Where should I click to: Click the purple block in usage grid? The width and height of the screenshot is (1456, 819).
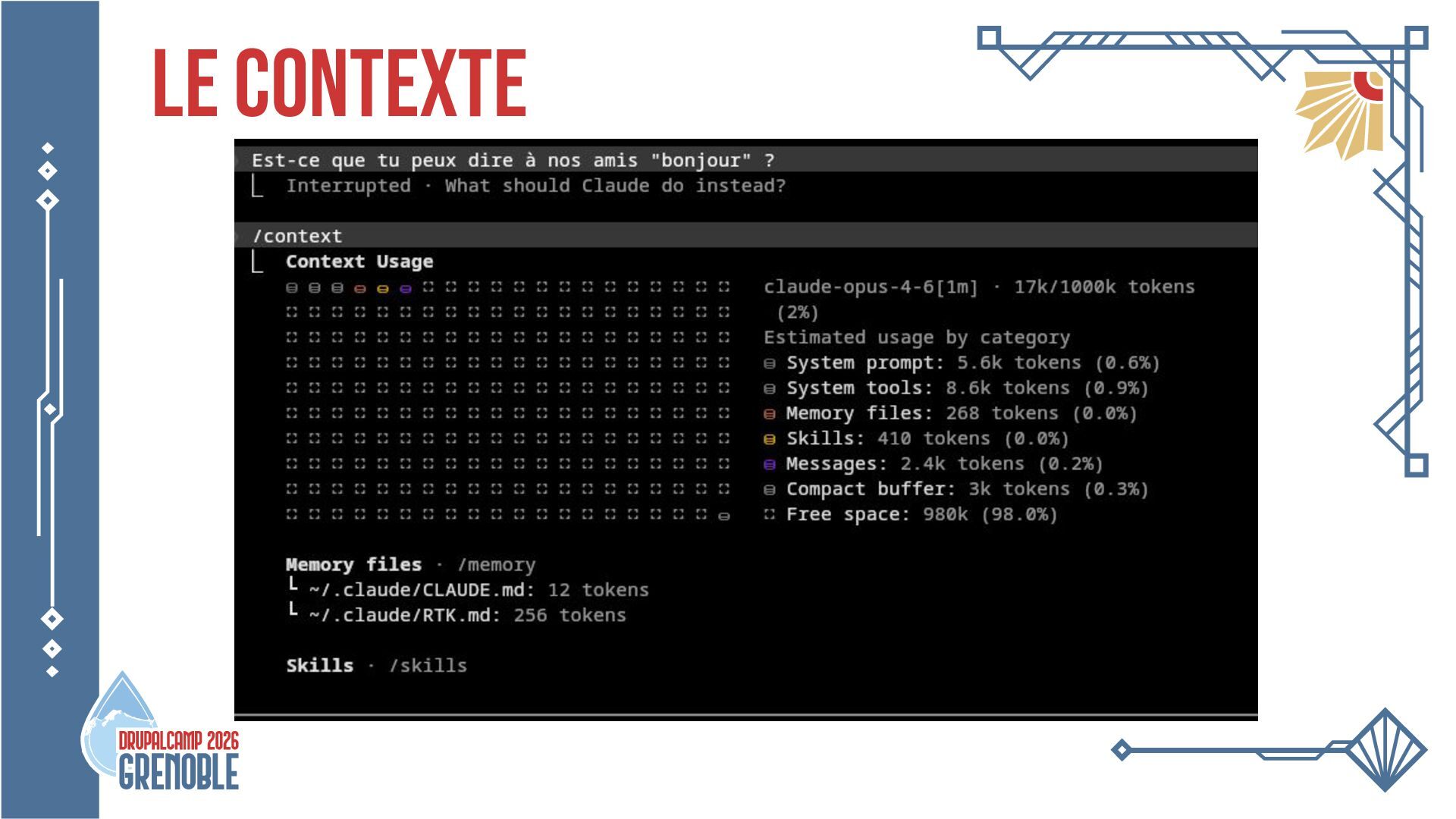[x=406, y=288]
